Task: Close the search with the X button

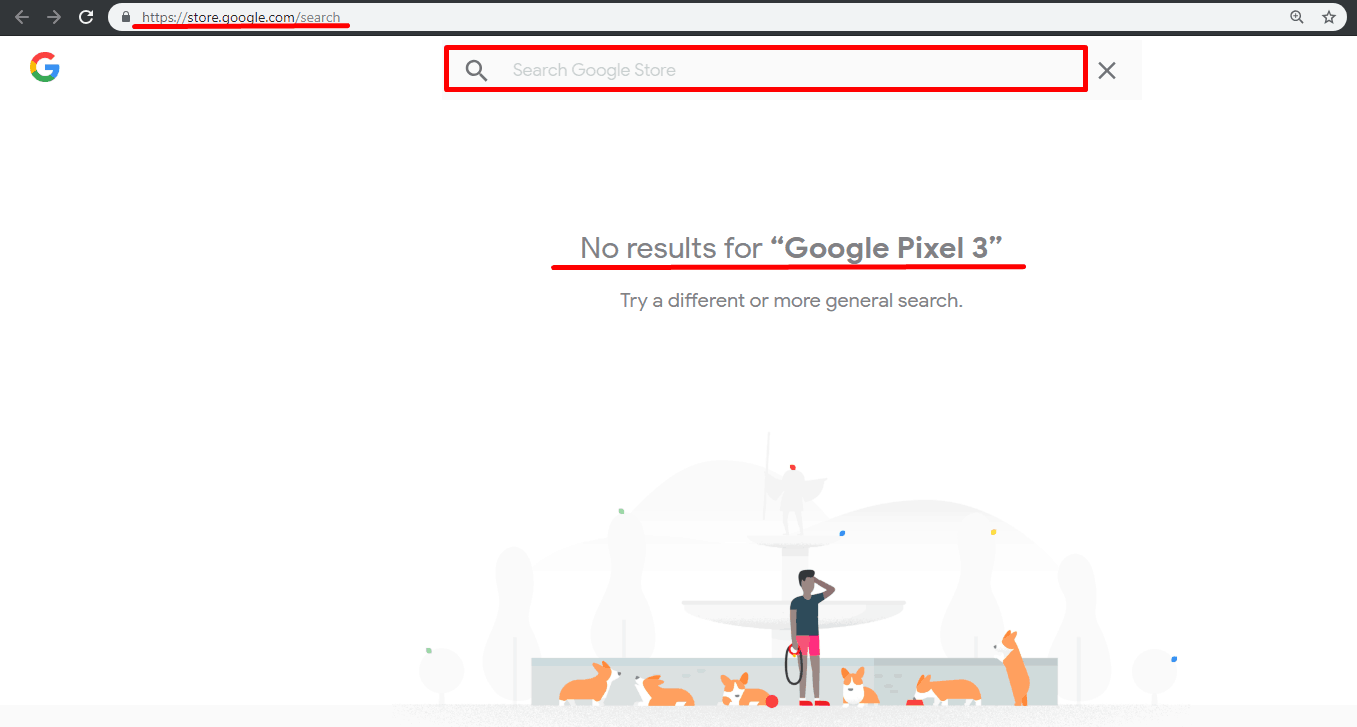Action: tap(1107, 70)
